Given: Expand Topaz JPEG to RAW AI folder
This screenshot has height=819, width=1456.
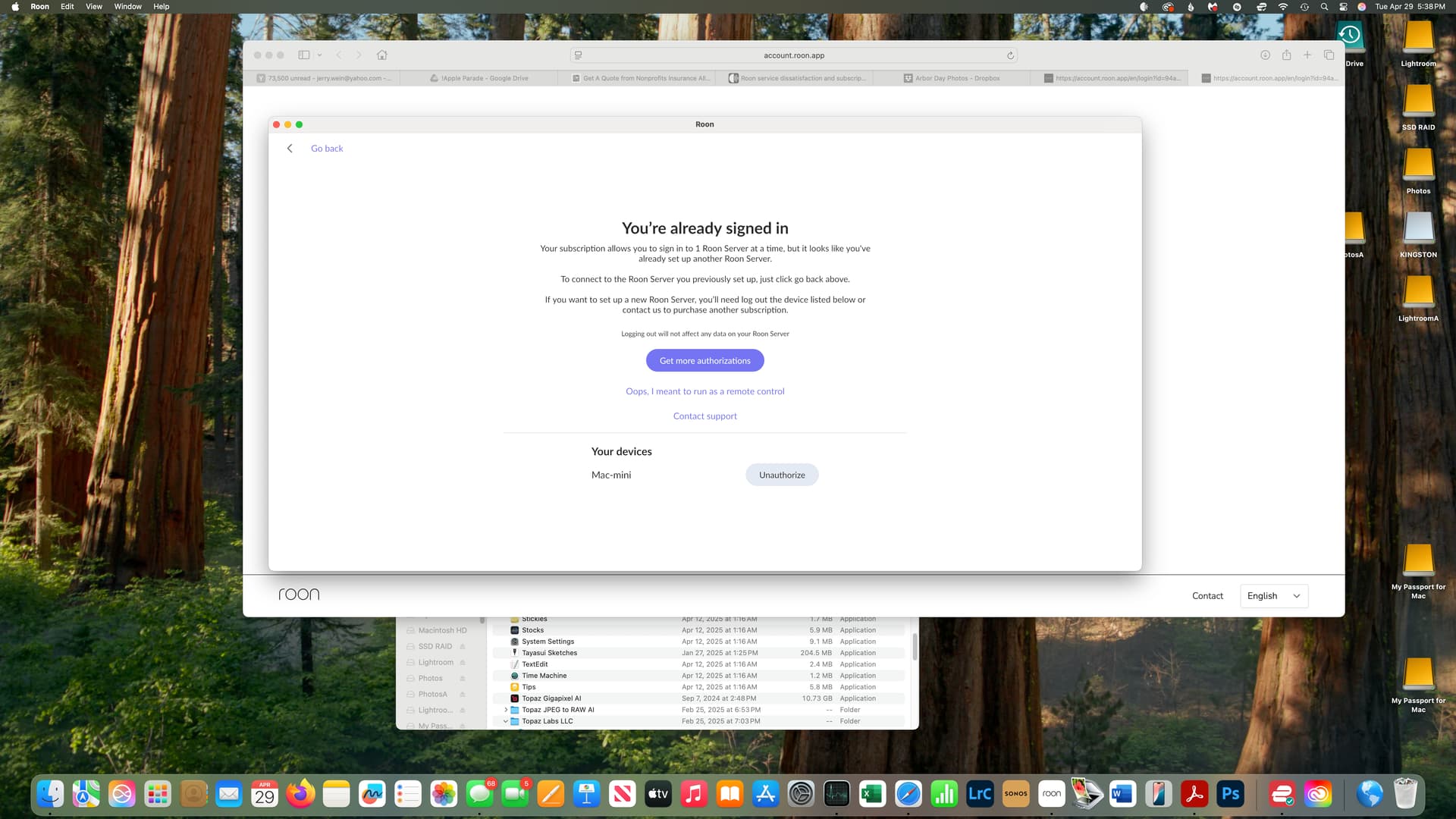Looking at the screenshot, I should point(506,710).
